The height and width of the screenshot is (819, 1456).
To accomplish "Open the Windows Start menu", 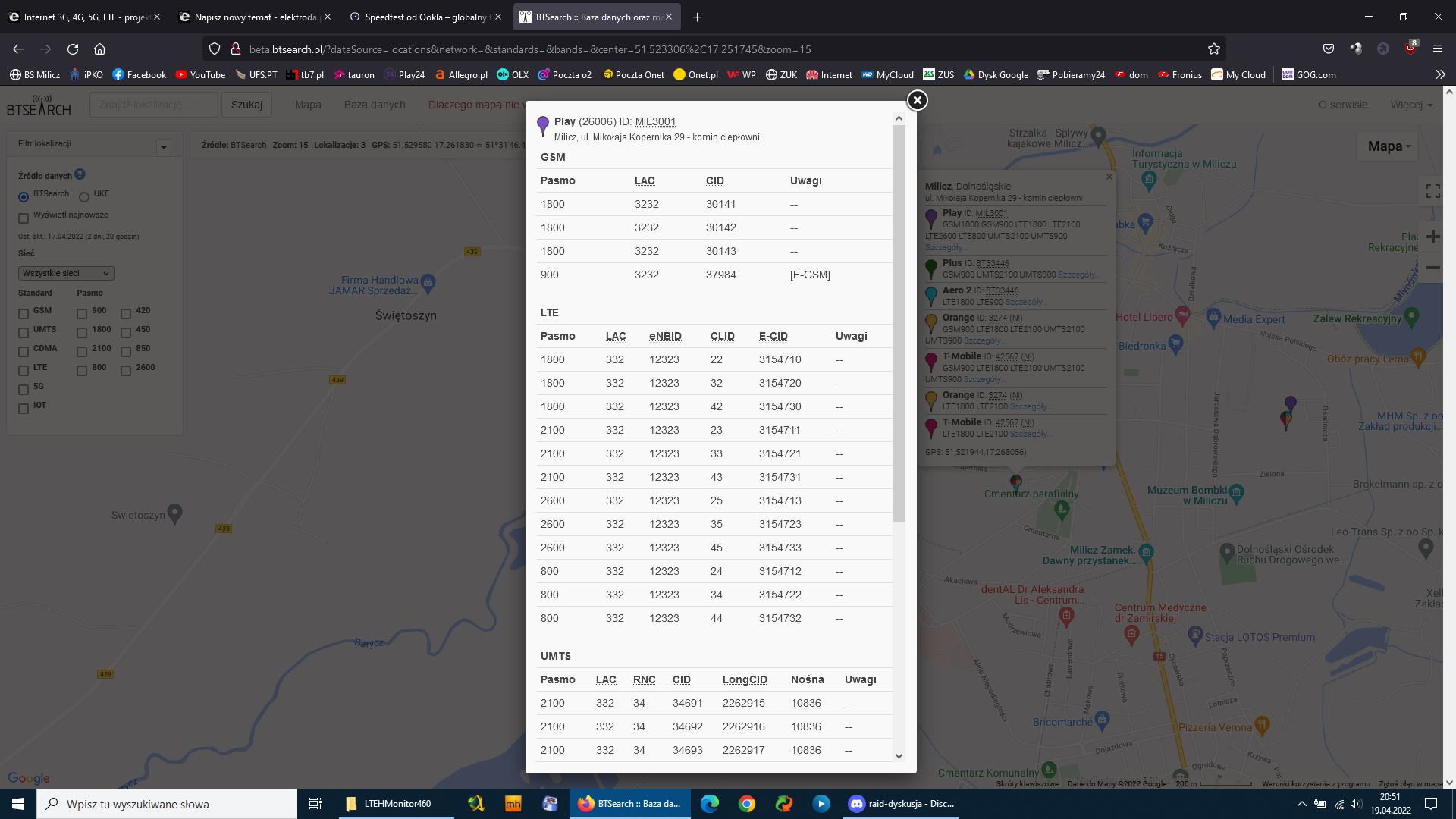I will [18, 804].
